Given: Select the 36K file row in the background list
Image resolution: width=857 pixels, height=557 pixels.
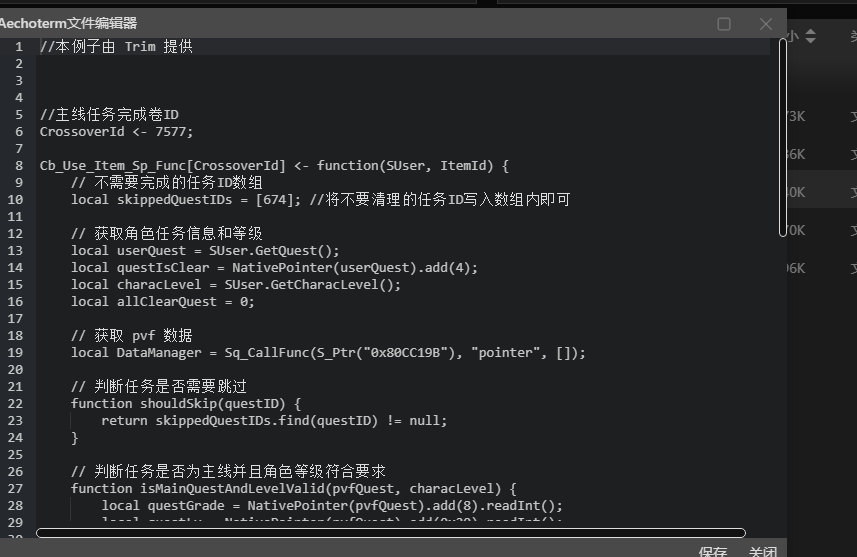Looking at the screenshot, I should tap(820, 154).
